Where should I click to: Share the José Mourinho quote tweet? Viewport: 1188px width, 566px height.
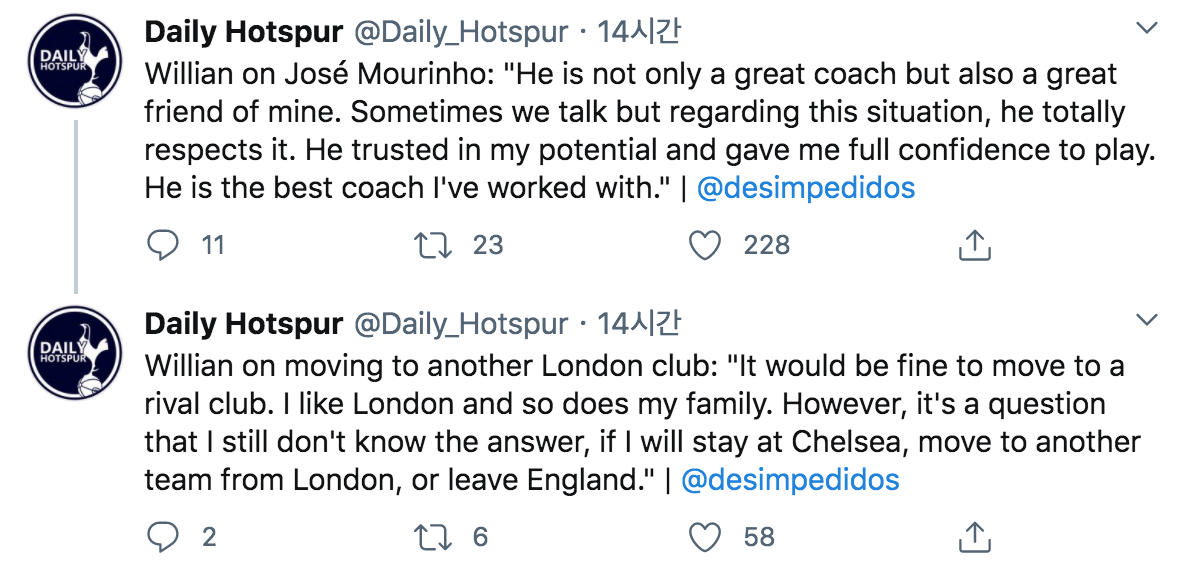coord(973,245)
